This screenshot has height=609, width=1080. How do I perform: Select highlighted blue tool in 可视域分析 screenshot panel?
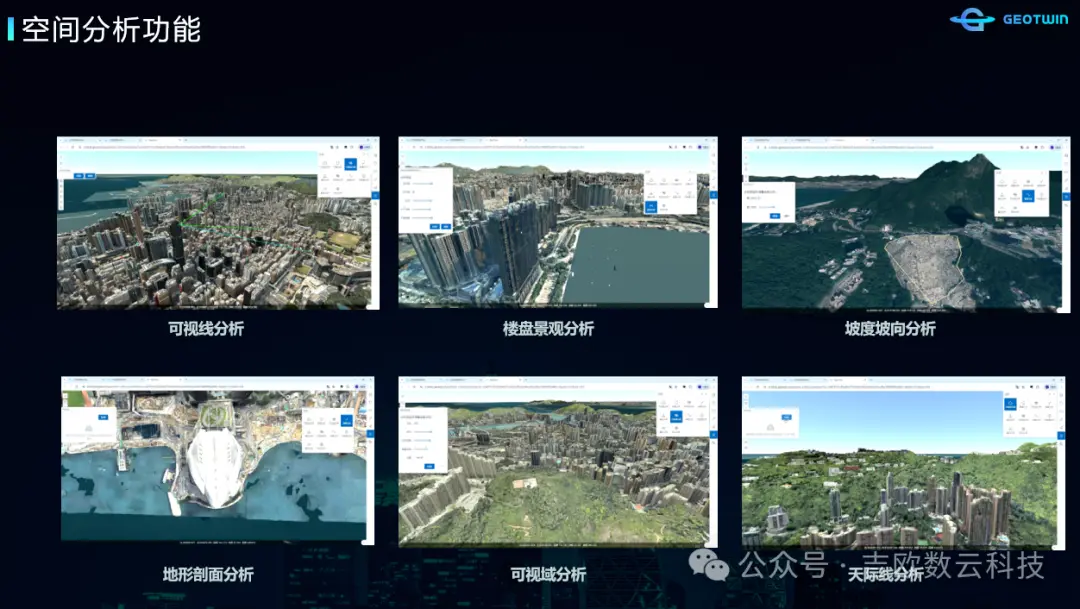675,414
